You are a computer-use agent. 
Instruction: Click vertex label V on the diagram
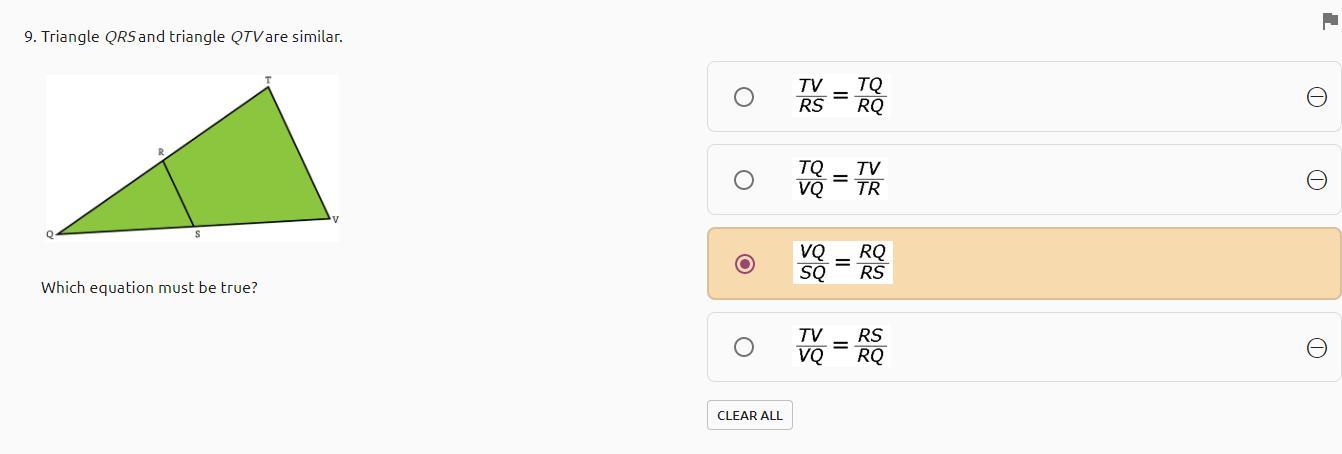click(335, 219)
